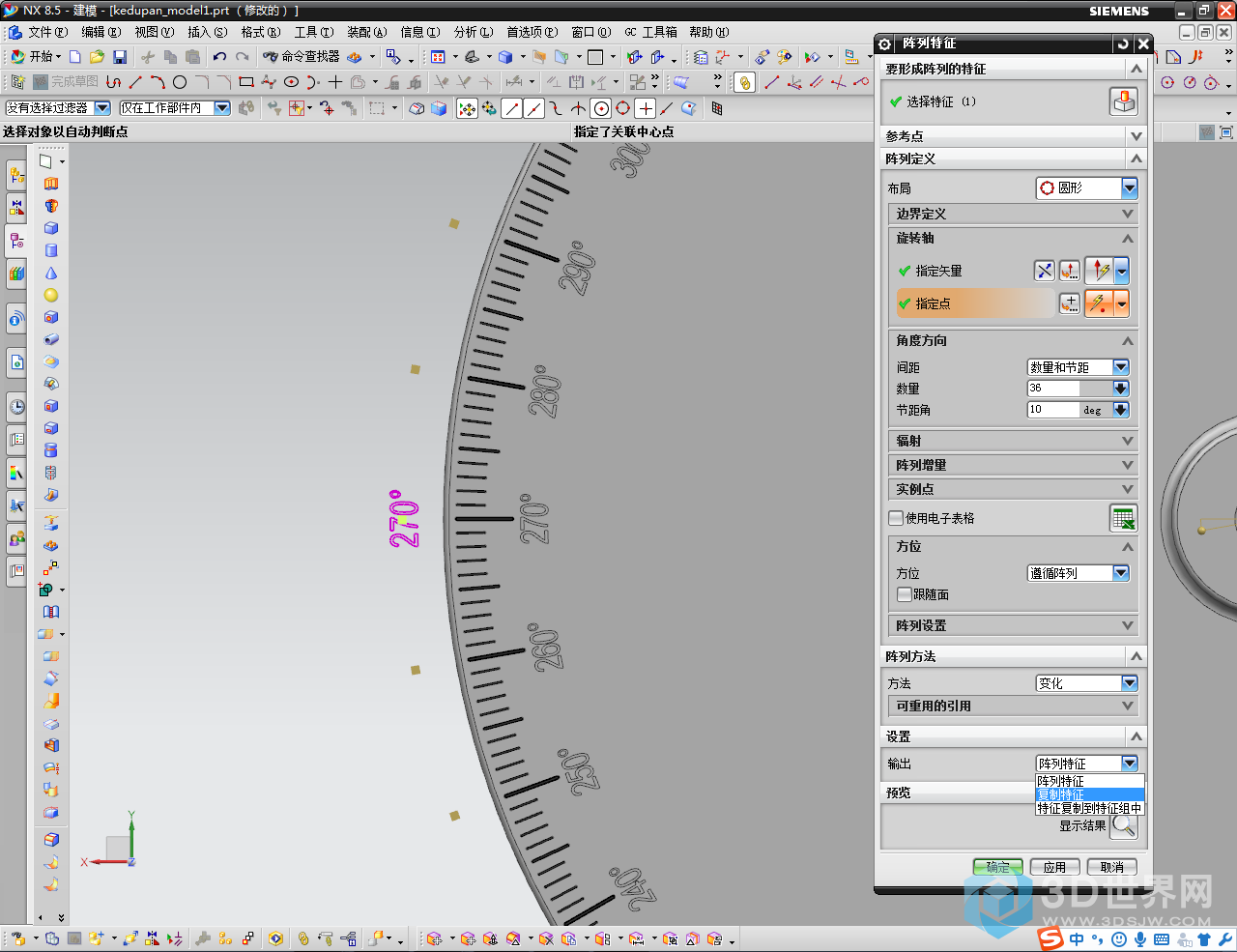
Task: Expand the 实例点 section
Action: (x=1013, y=489)
